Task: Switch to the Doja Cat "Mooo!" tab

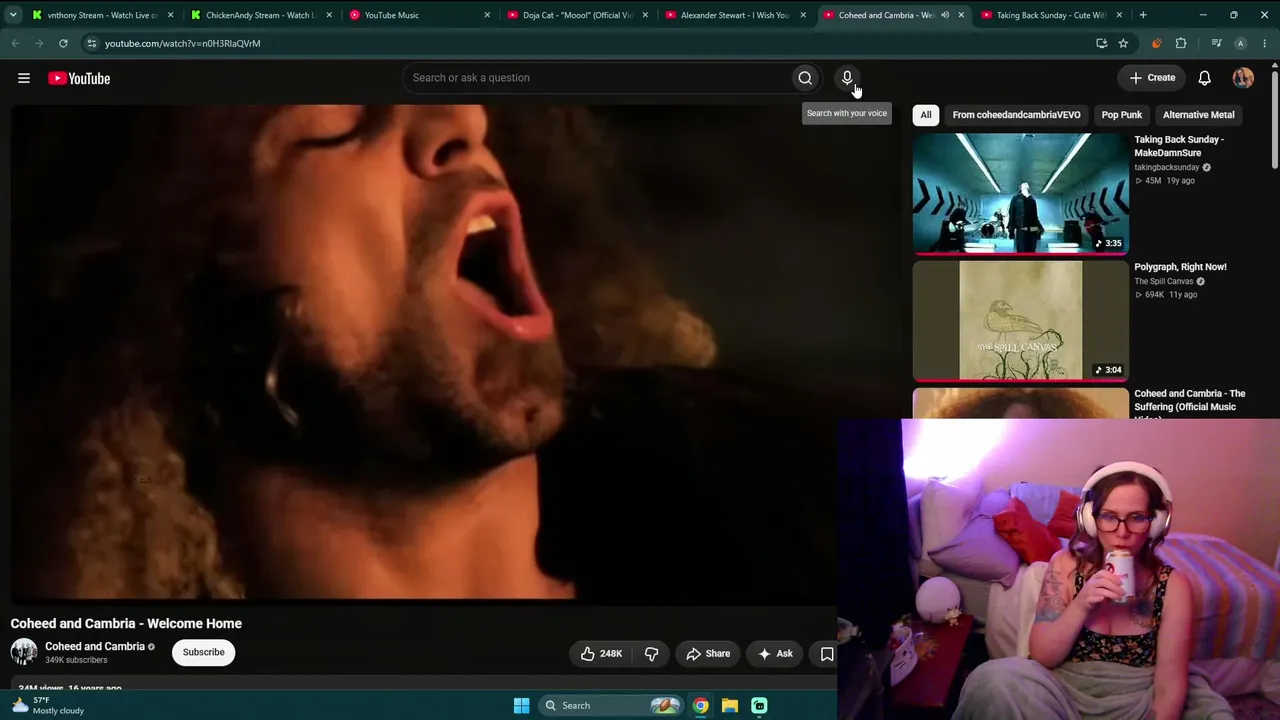Action: [575, 15]
